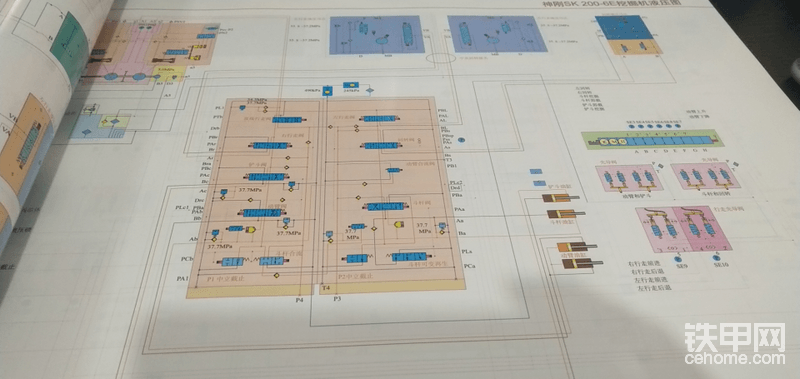Image resolution: width=800 pixels, height=379 pixels.
Task: Click the 铲斗阀 (bucket valve) spool symbol
Action: point(266,176)
